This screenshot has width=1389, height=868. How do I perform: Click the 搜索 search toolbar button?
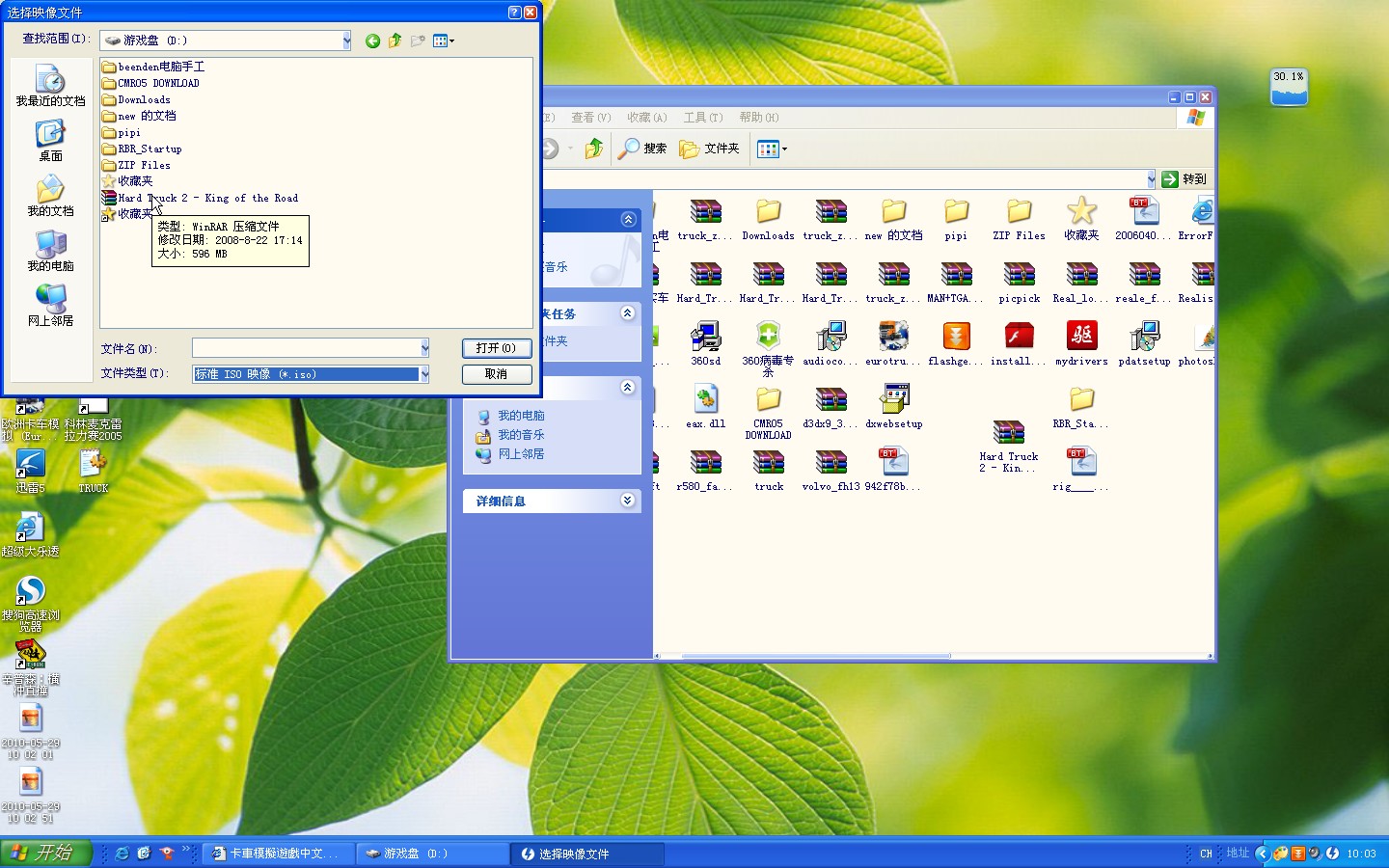(643, 149)
